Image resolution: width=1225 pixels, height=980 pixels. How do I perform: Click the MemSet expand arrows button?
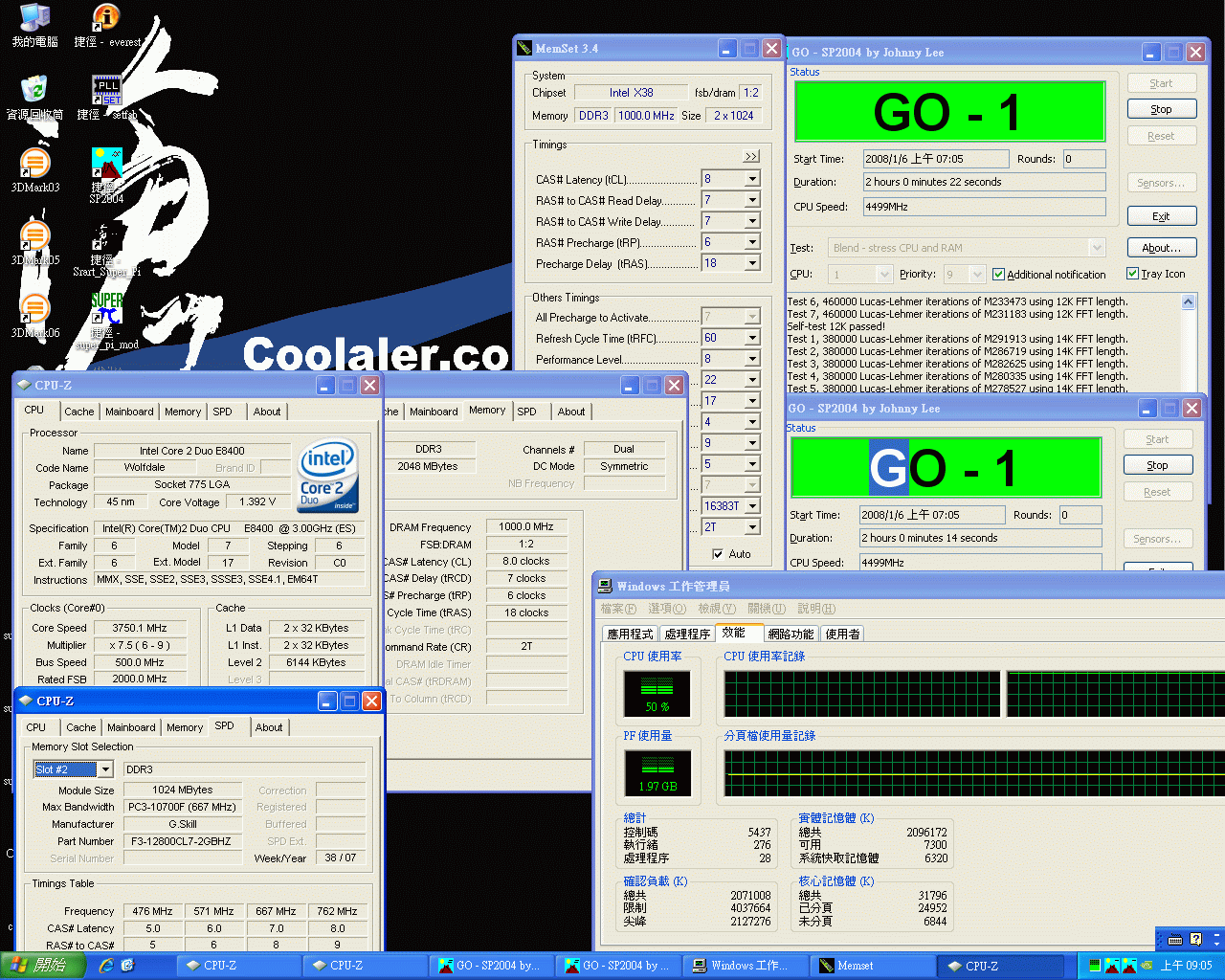pyautogui.click(x=751, y=156)
